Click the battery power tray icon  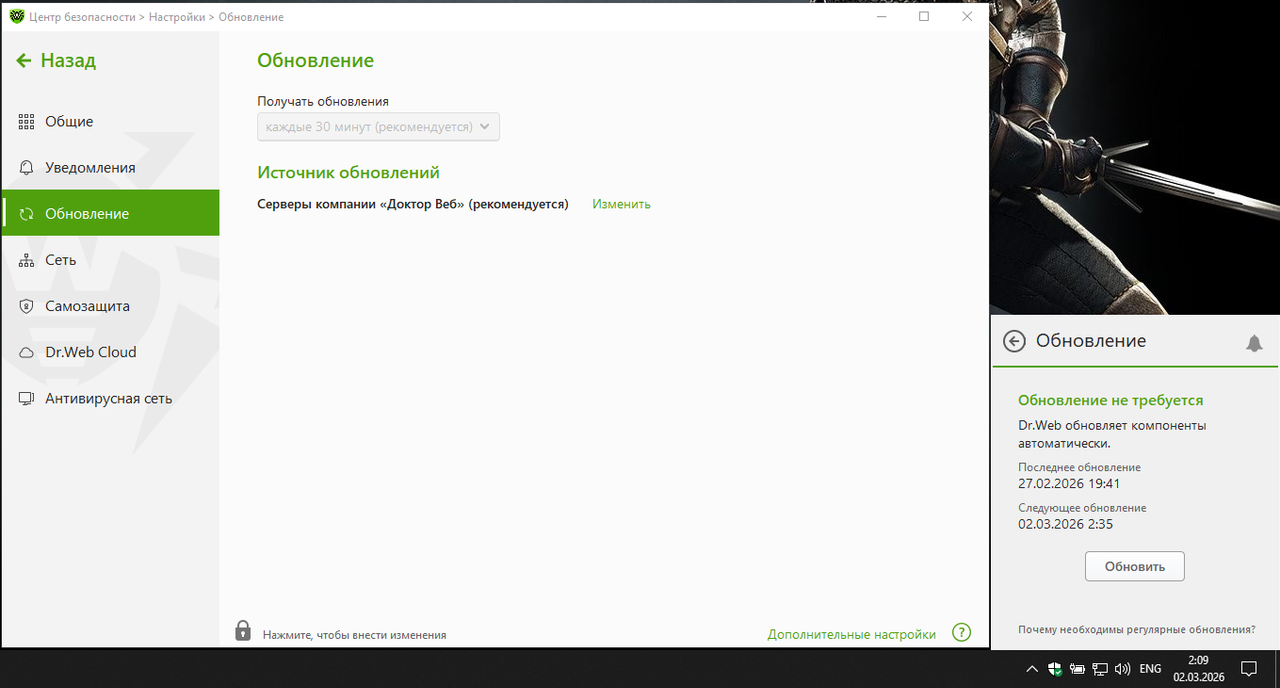click(x=1077, y=668)
